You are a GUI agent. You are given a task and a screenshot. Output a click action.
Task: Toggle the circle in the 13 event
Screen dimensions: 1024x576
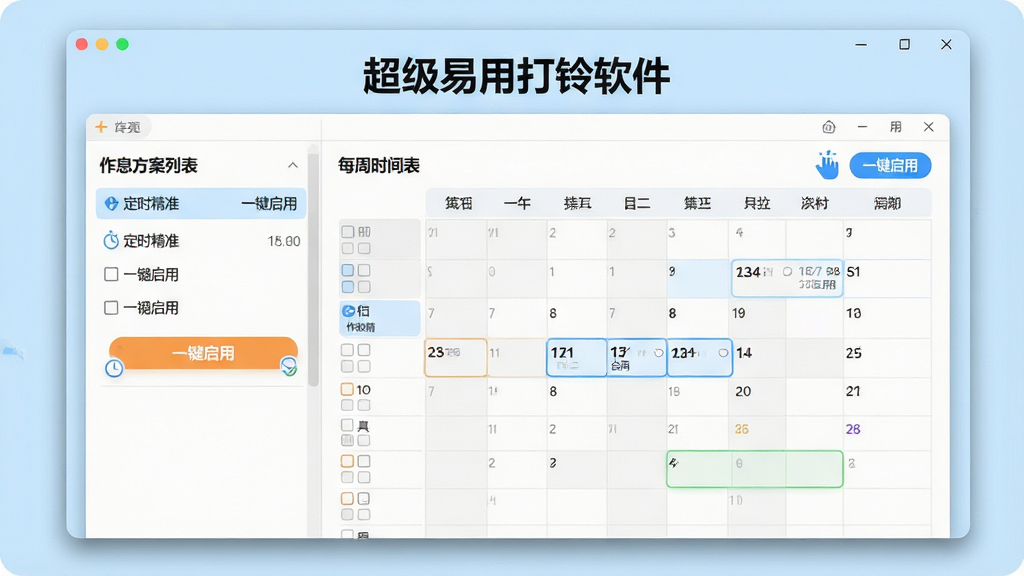[658, 353]
